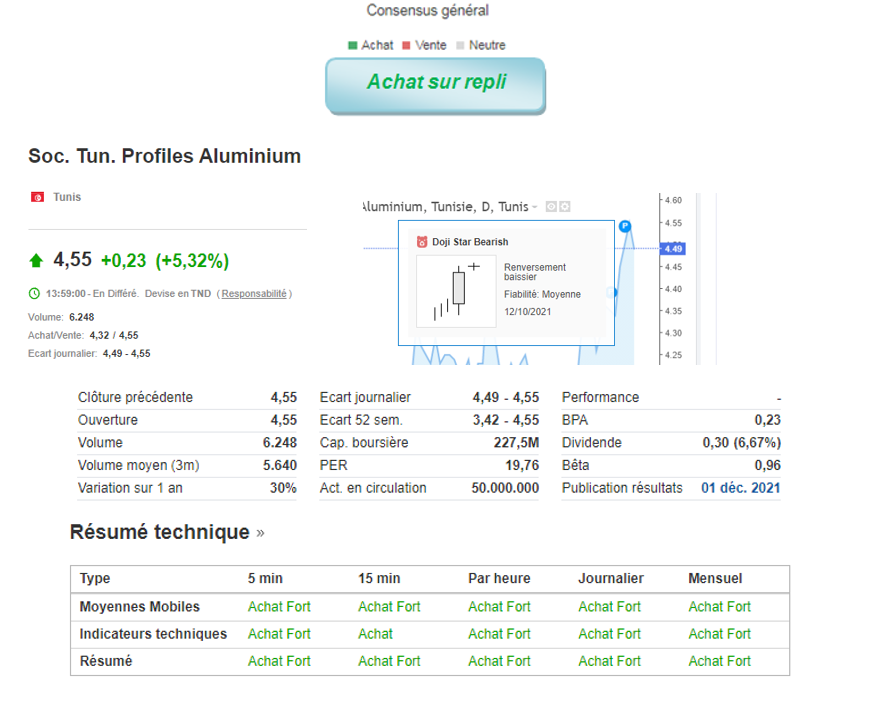Select the 5 min column header
This screenshot has height=707, width=871.
coord(265,579)
